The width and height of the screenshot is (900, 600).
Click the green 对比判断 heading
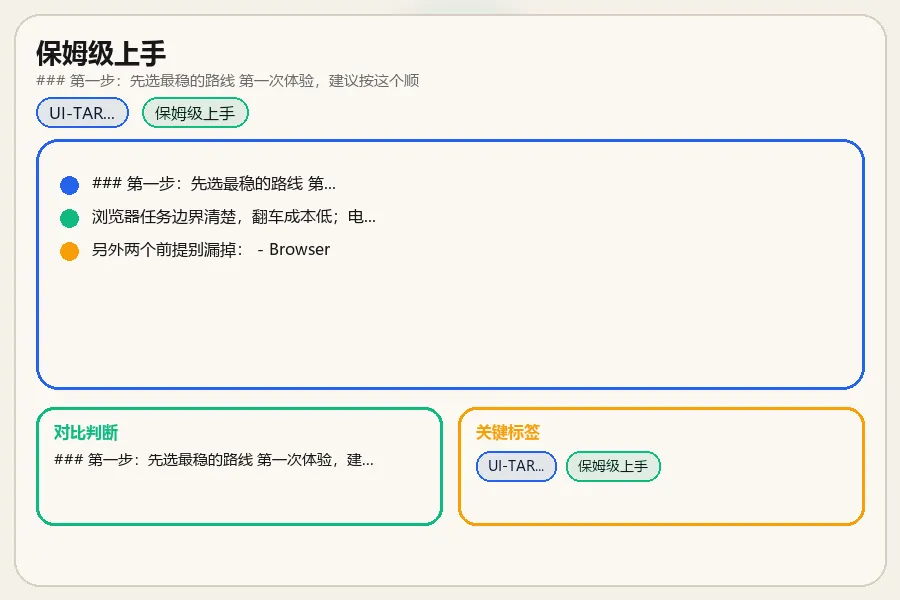tap(86, 432)
